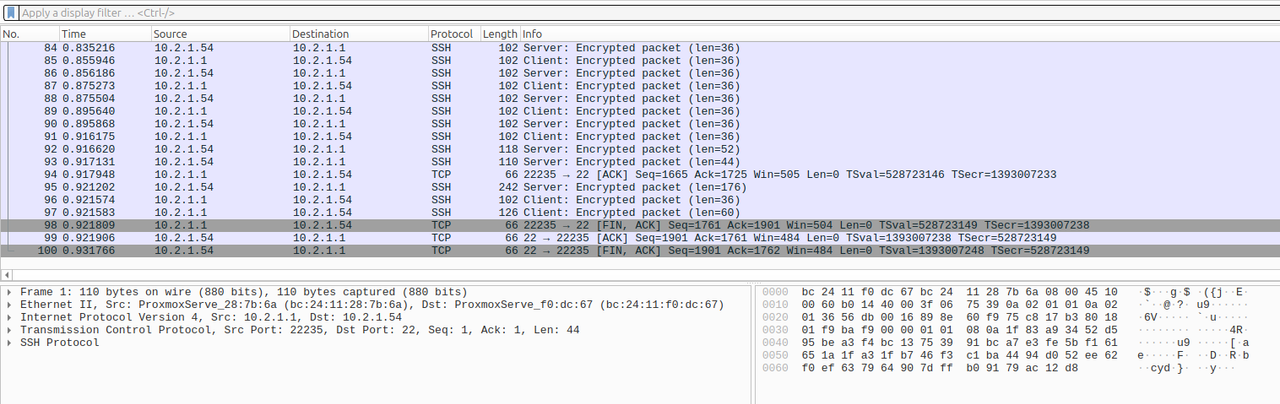The image size is (1280, 404).
Task: Select packet 92 with Encrypted packet (len=52)
Action: (x=640, y=149)
